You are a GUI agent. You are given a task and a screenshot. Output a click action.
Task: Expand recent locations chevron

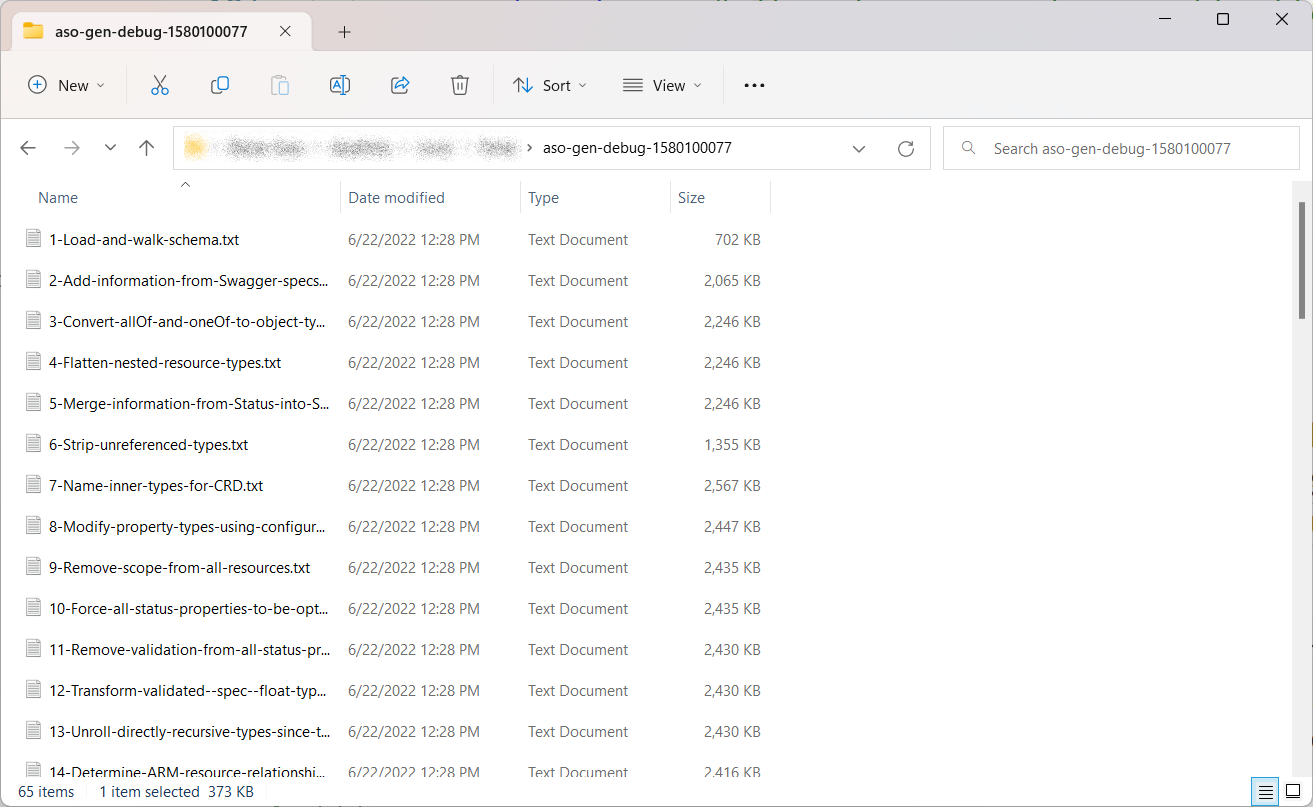[x=110, y=148]
